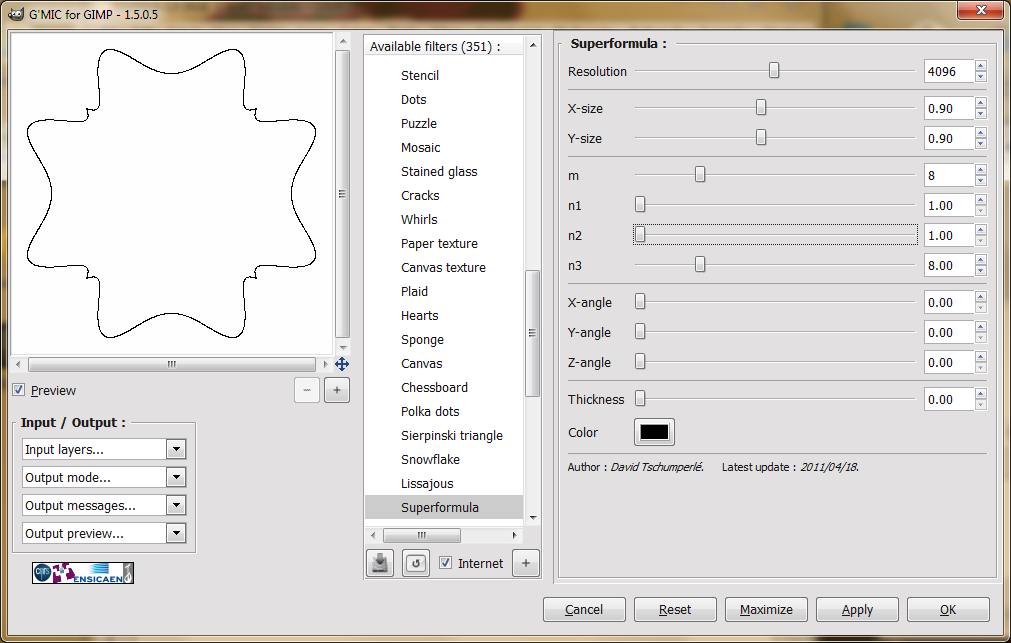Click the Resolution value field
The height and width of the screenshot is (643, 1011).
[x=948, y=72]
